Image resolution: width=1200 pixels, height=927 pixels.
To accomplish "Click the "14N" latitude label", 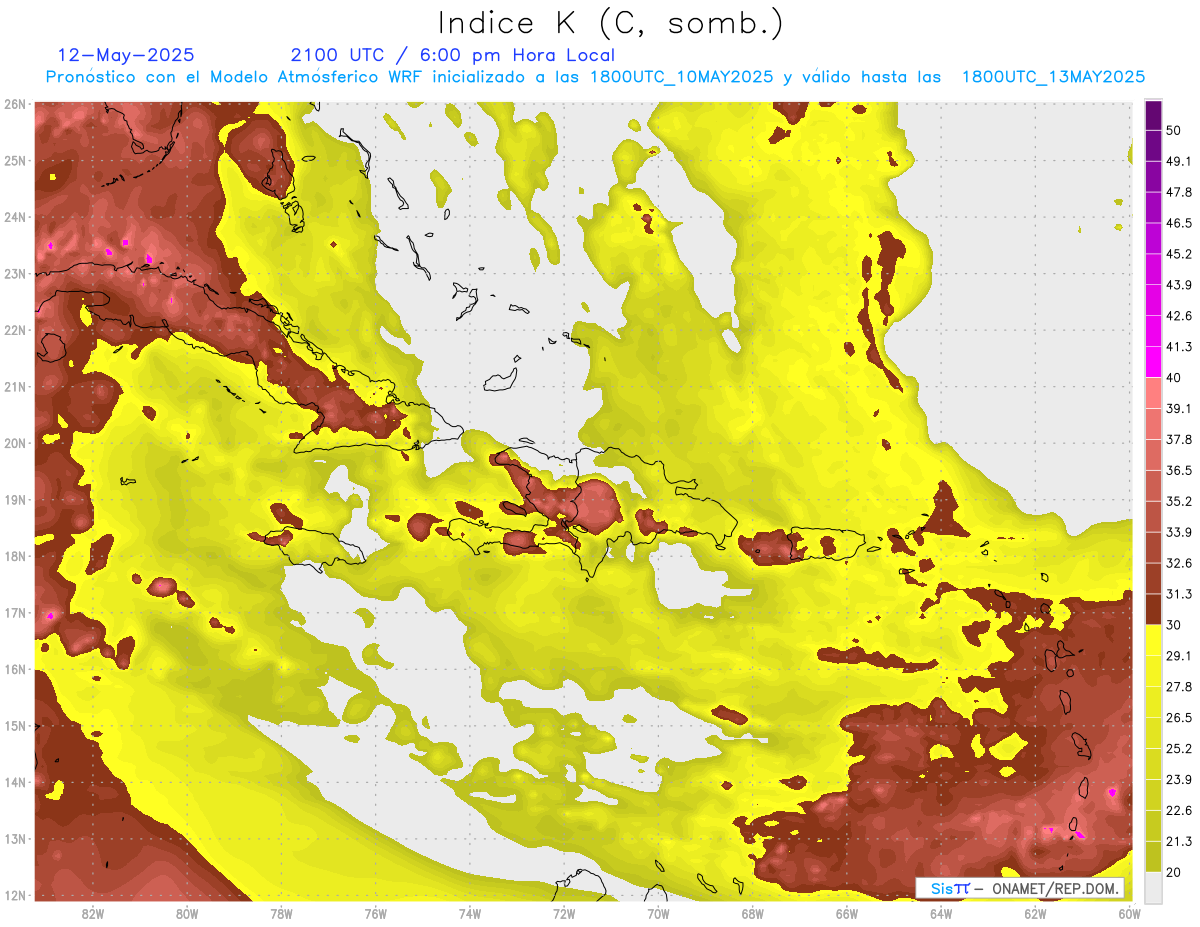I will (15, 782).
